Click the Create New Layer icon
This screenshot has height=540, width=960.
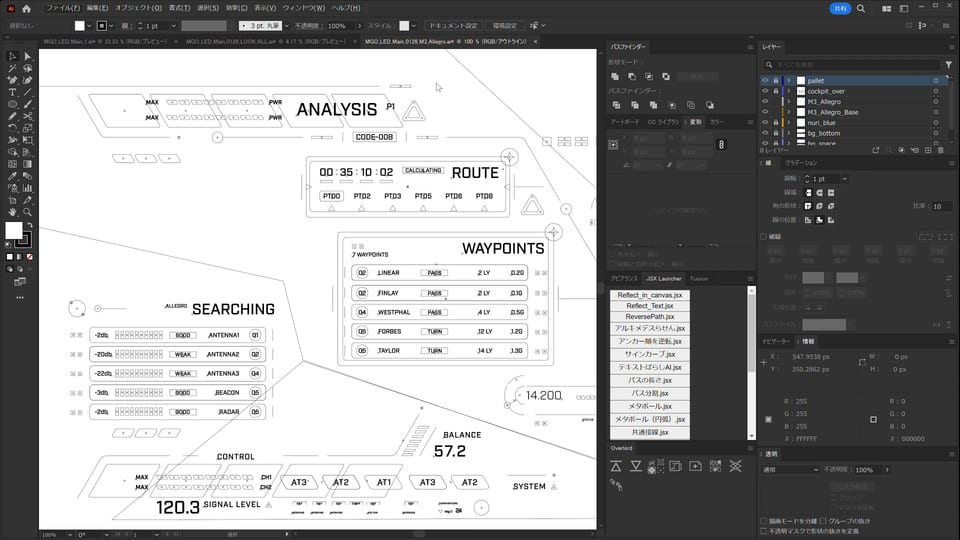click(927, 150)
